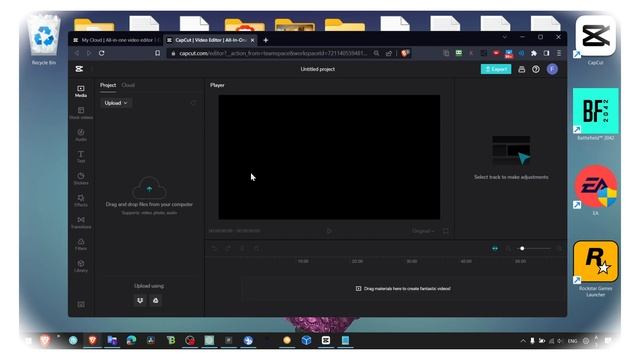Open a new browser tab
640x360 pixels.
point(266,40)
